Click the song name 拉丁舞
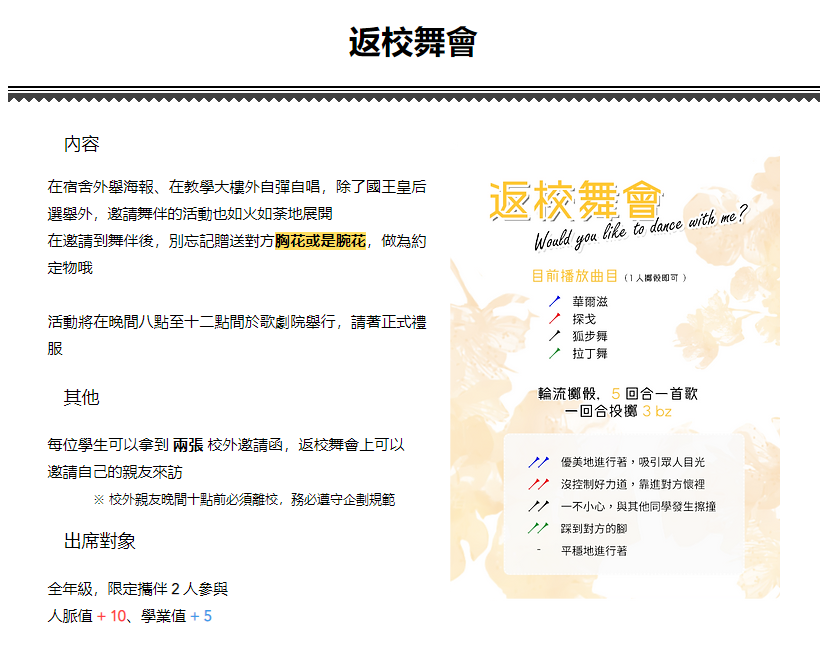The height and width of the screenshot is (667, 830). (x=590, y=353)
